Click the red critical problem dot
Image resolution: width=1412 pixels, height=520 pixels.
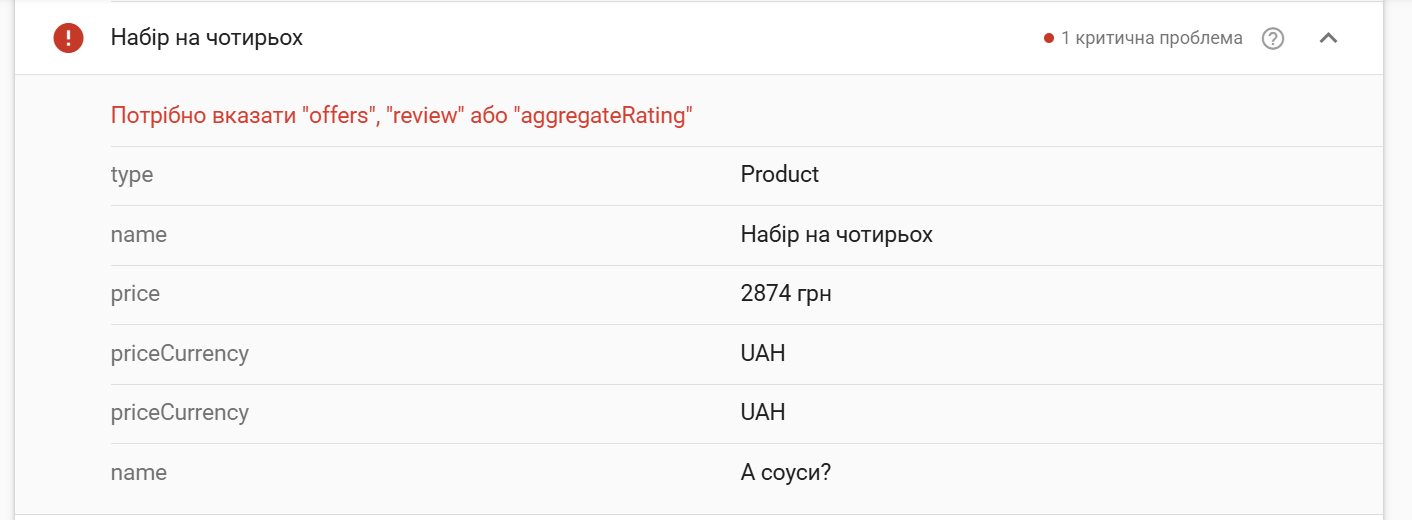click(1049, 39)
